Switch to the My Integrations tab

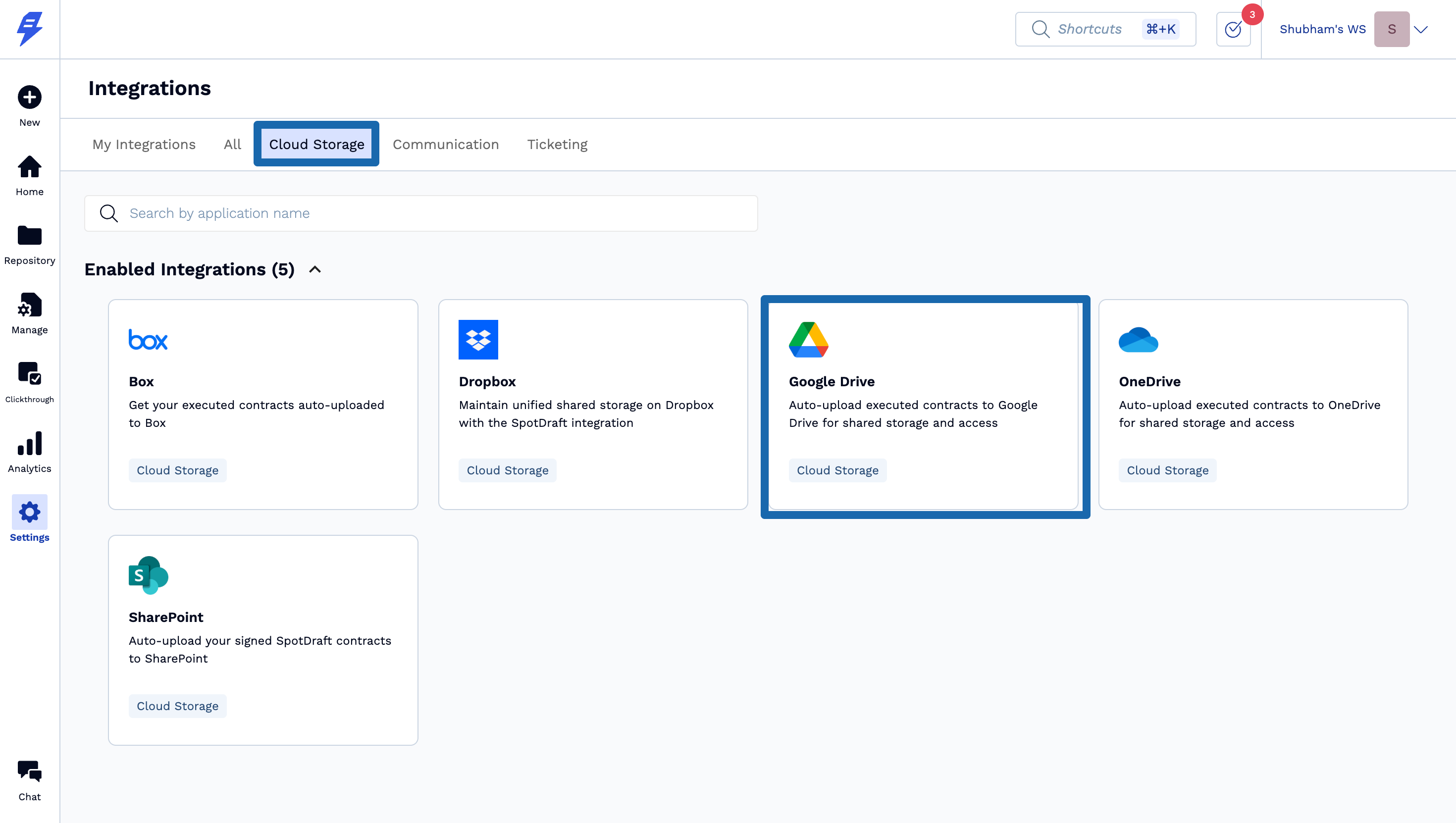(x=144, y=144)
